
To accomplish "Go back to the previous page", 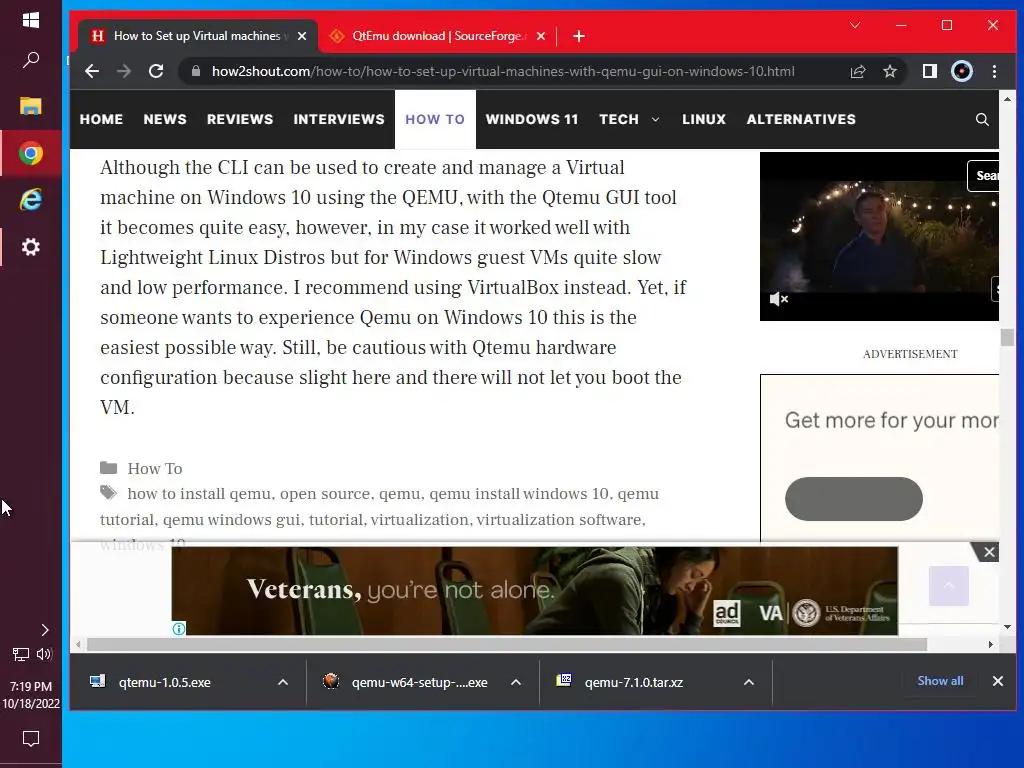I will click(92, 71).
